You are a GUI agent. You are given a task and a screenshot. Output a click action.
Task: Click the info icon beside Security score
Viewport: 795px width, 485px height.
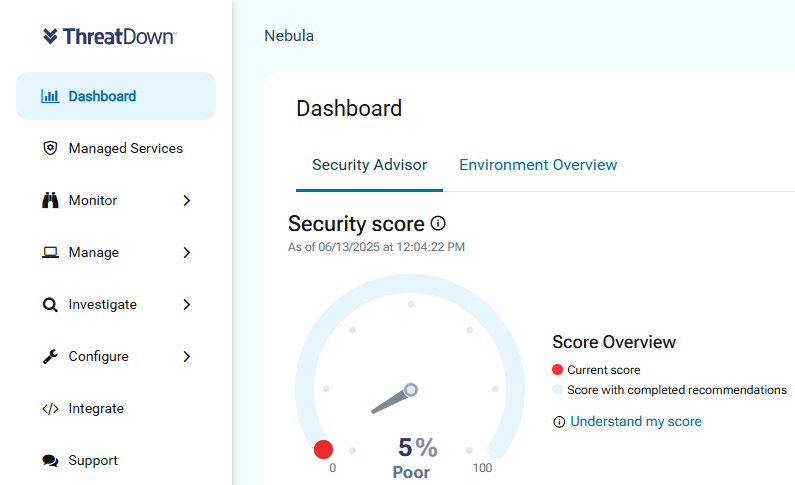pos(438,223)
